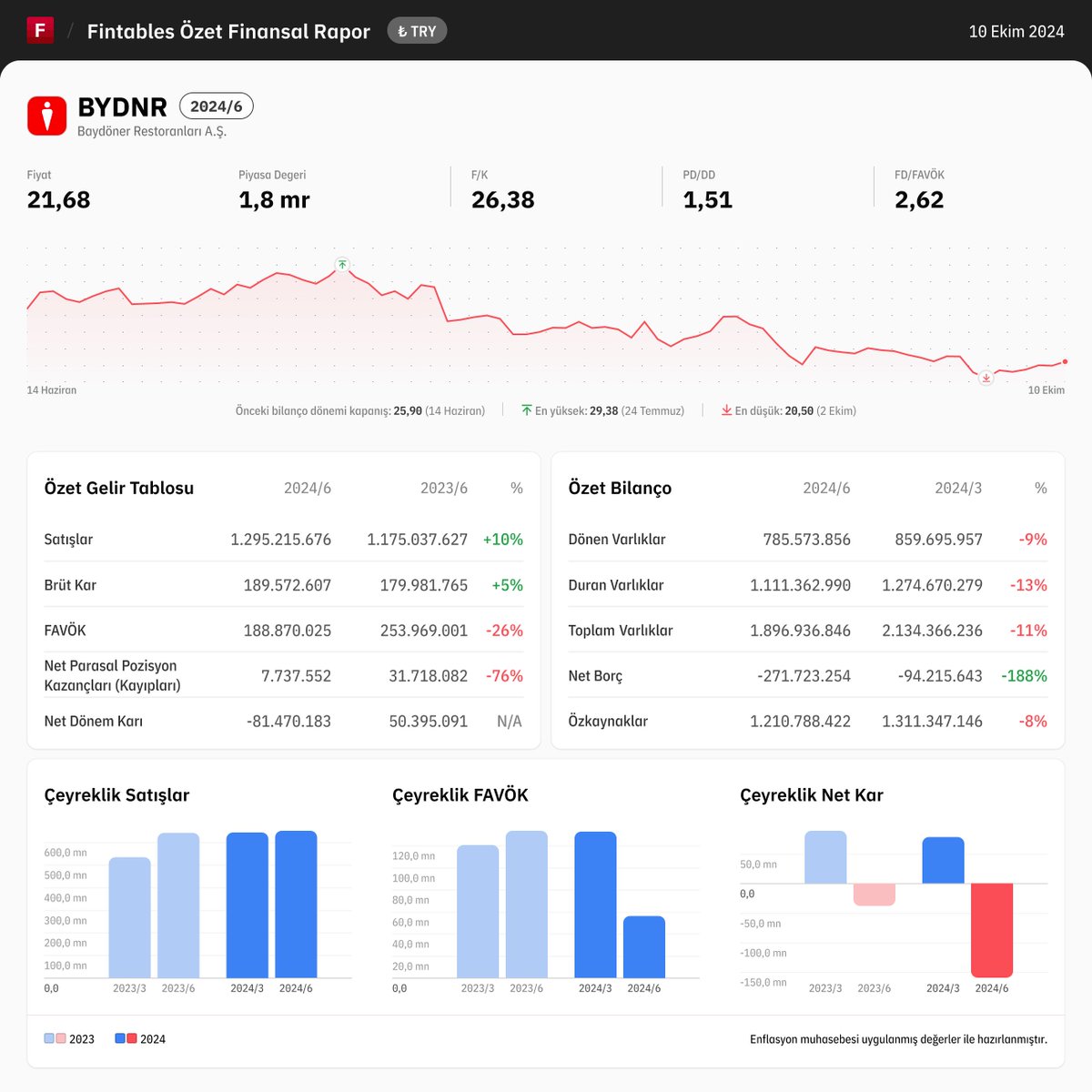Screen dimensions: 1092x1092
Task: Click the red down-arrow icon beside En düşük
Action: pos(726,410)
